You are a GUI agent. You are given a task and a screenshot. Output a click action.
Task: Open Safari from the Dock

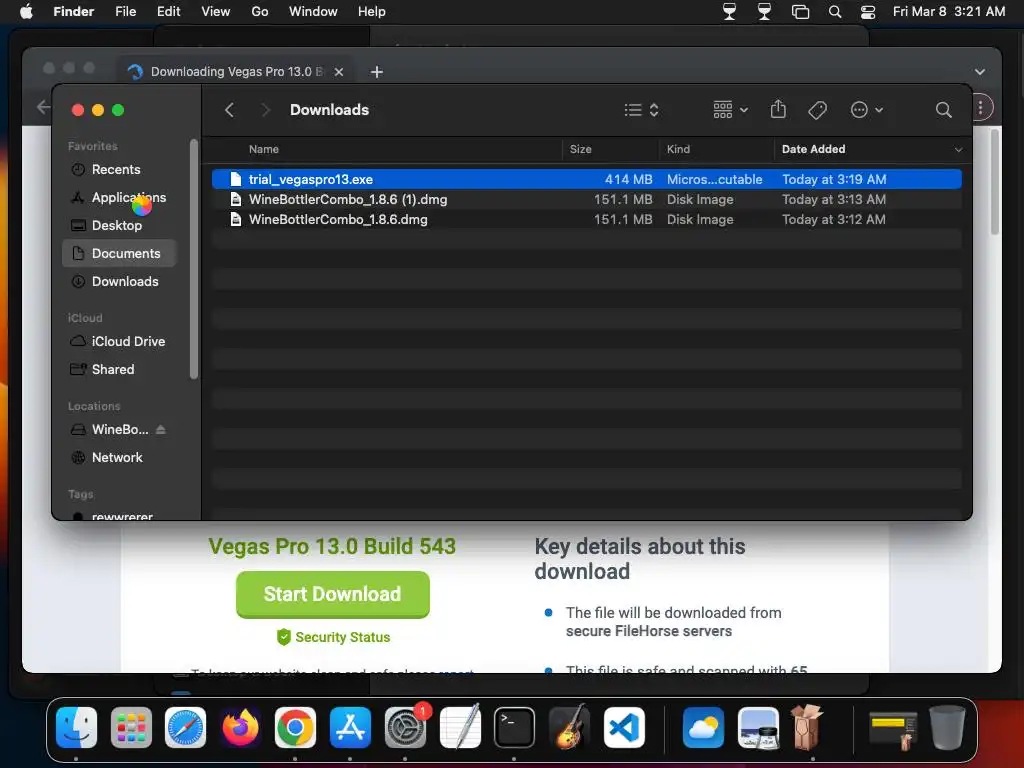click(x=185, y=728)
